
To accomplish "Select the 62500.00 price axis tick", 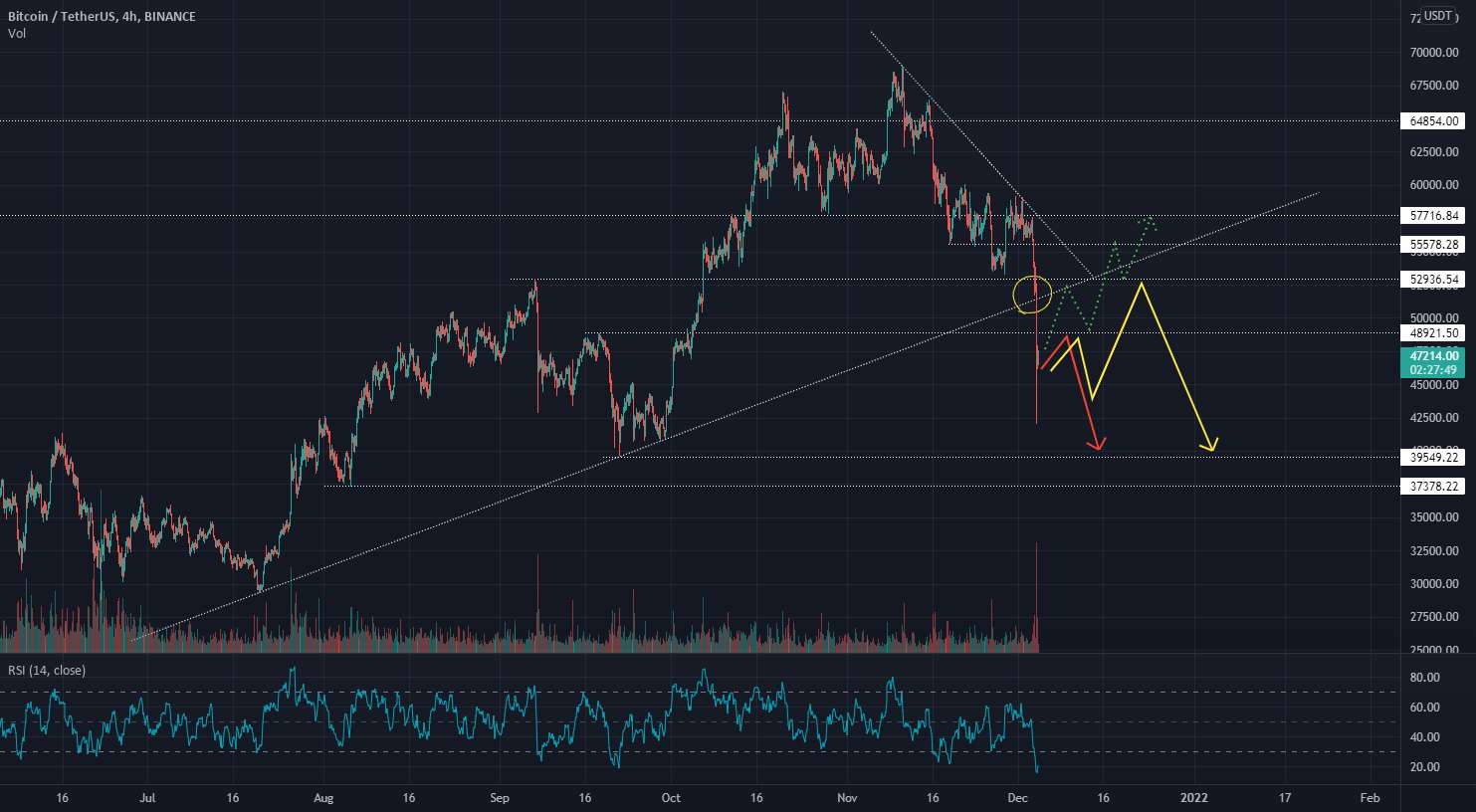I will tap(1434, 152).
